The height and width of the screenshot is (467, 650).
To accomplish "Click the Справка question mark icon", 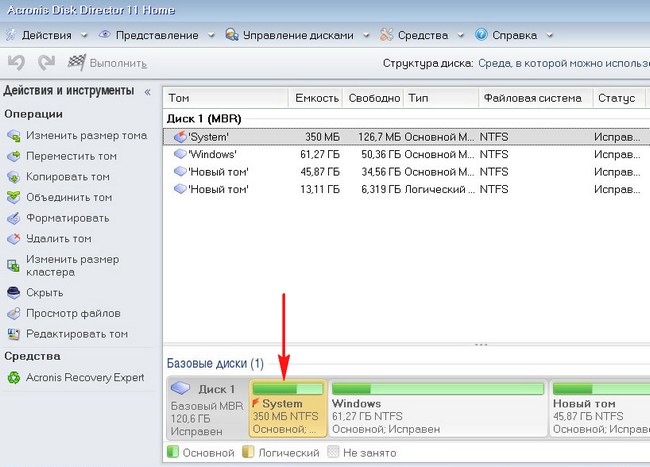I will click(481, 35).
